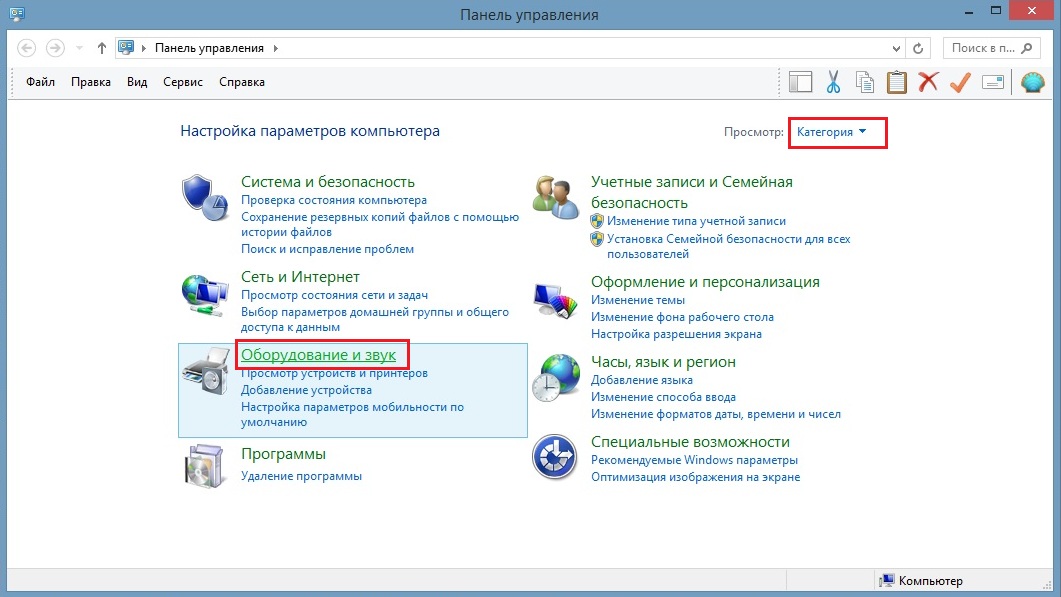Click the orange checkmark Properties icon

[960, 82]
